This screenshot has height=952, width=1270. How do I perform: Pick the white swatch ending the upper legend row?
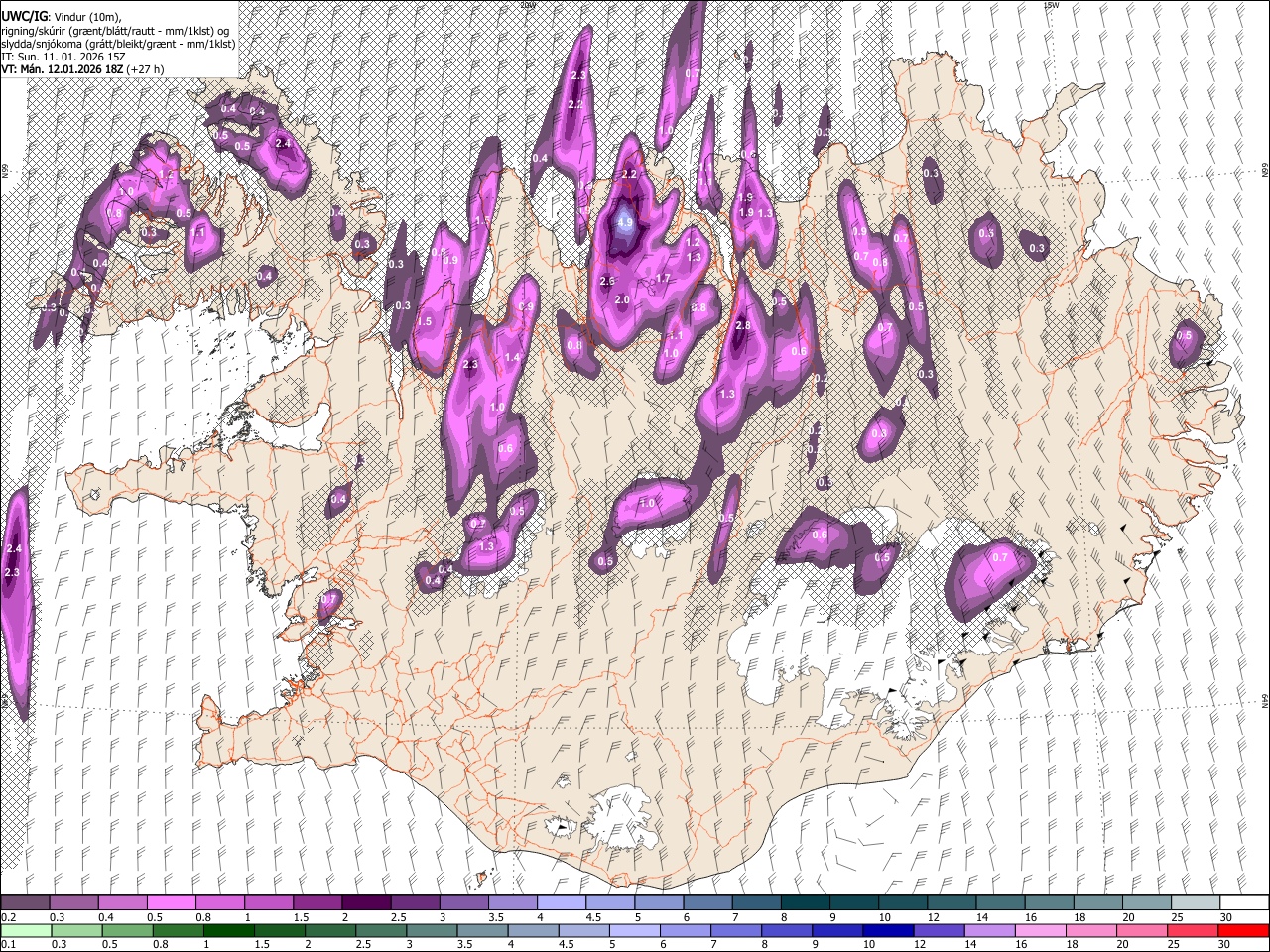[1244, 902]
